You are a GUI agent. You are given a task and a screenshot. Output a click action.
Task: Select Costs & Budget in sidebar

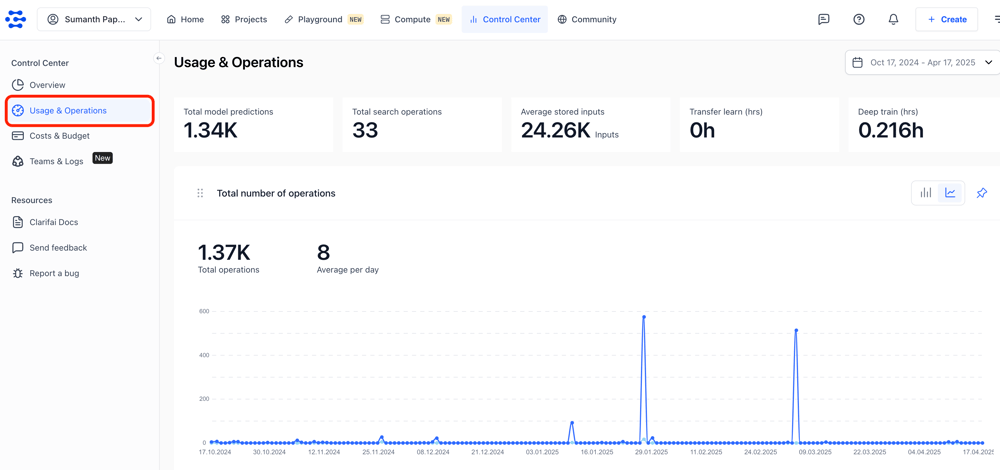click(x=59, y=136)
